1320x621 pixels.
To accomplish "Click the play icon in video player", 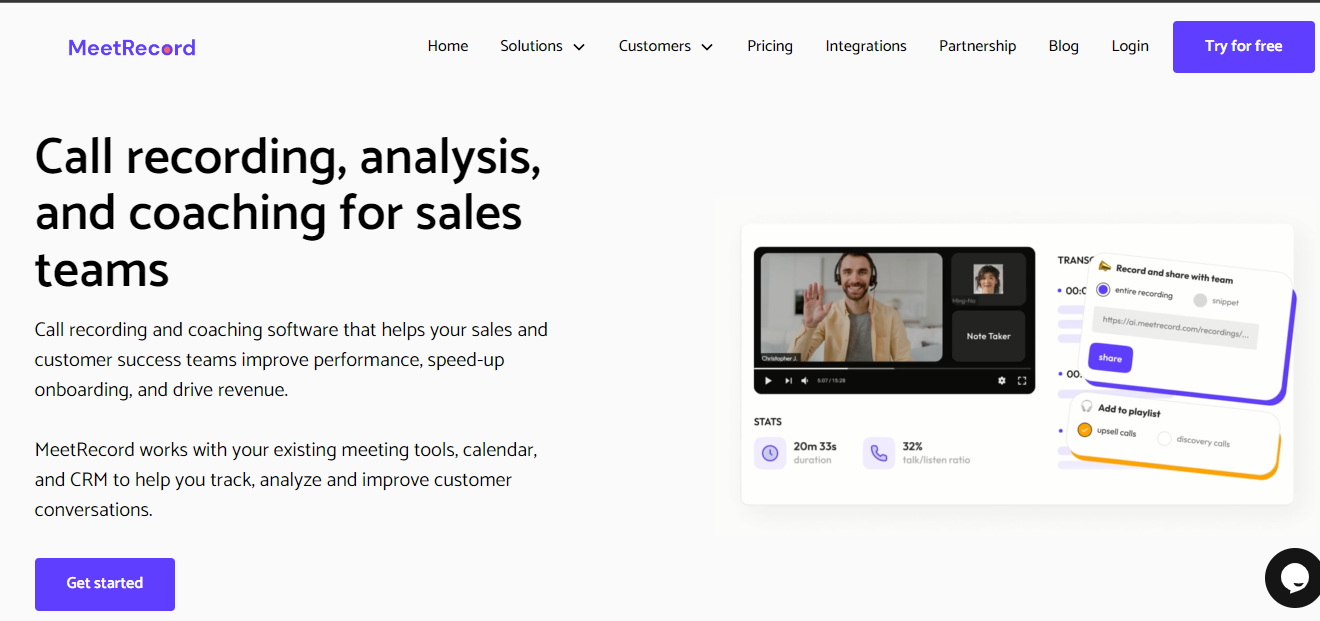I will 768,381.
